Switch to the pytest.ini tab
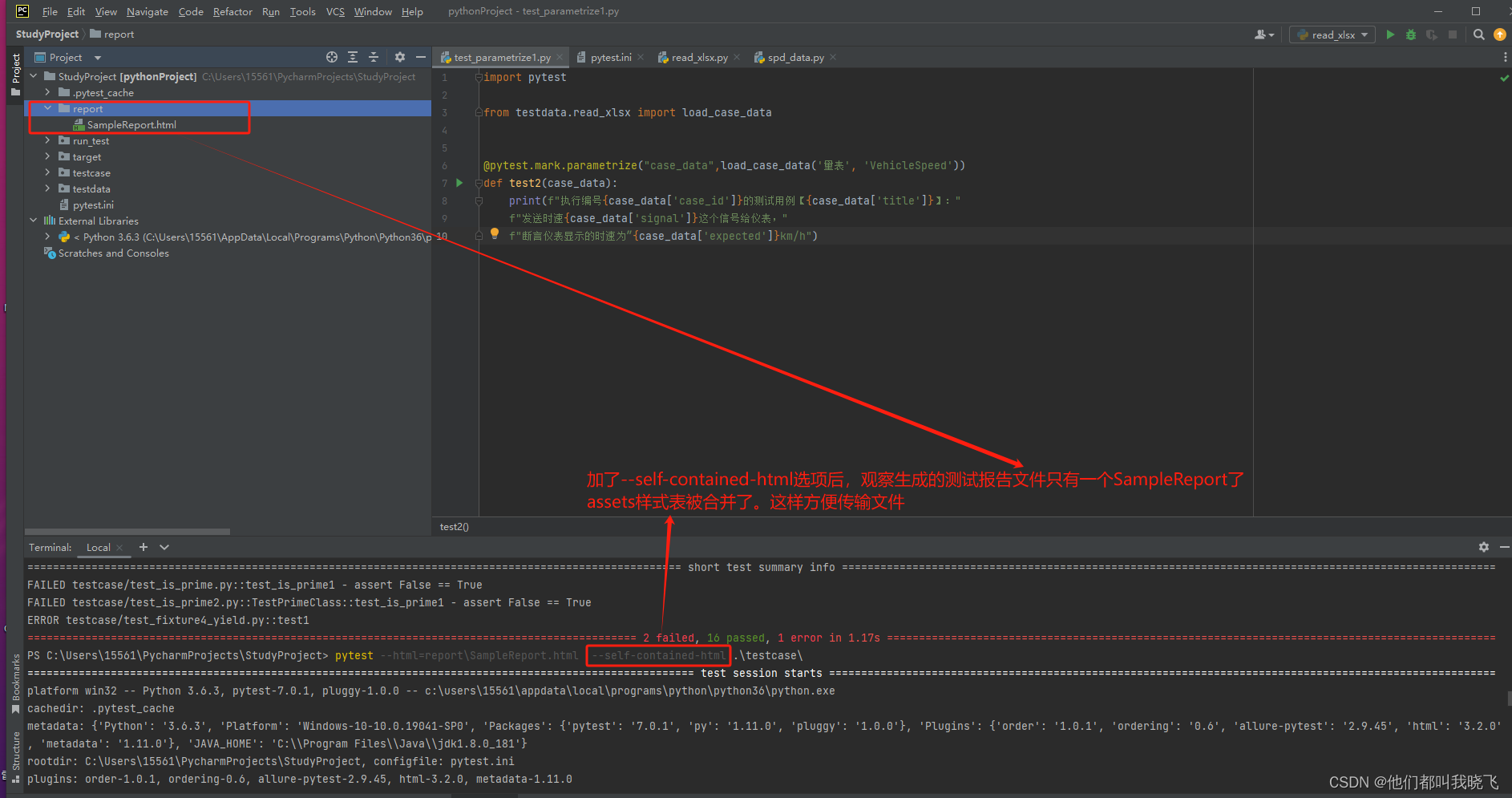This screenshot has width=1512, height=798. coord(609,57)
